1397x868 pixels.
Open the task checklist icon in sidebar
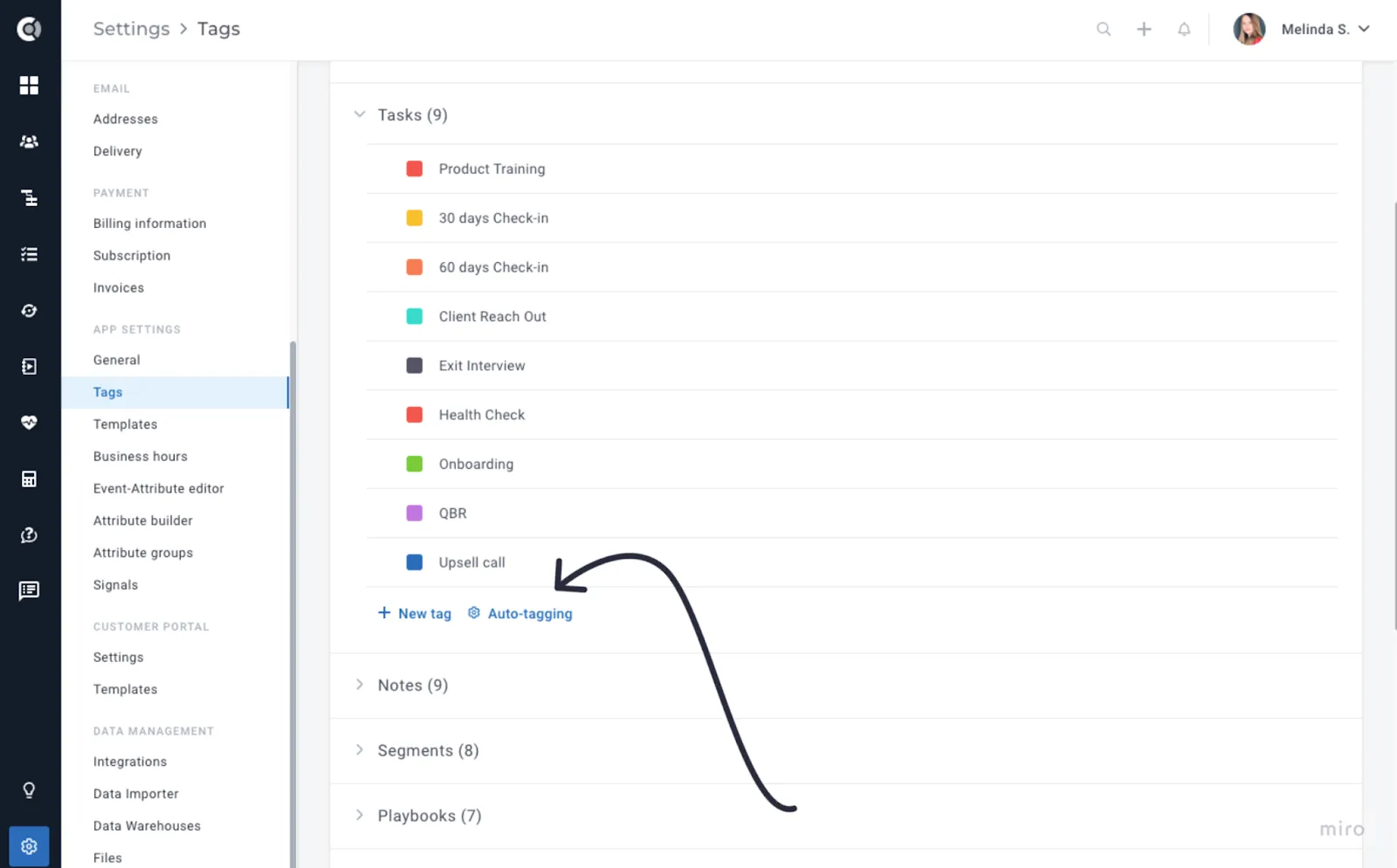click(29, 254)
